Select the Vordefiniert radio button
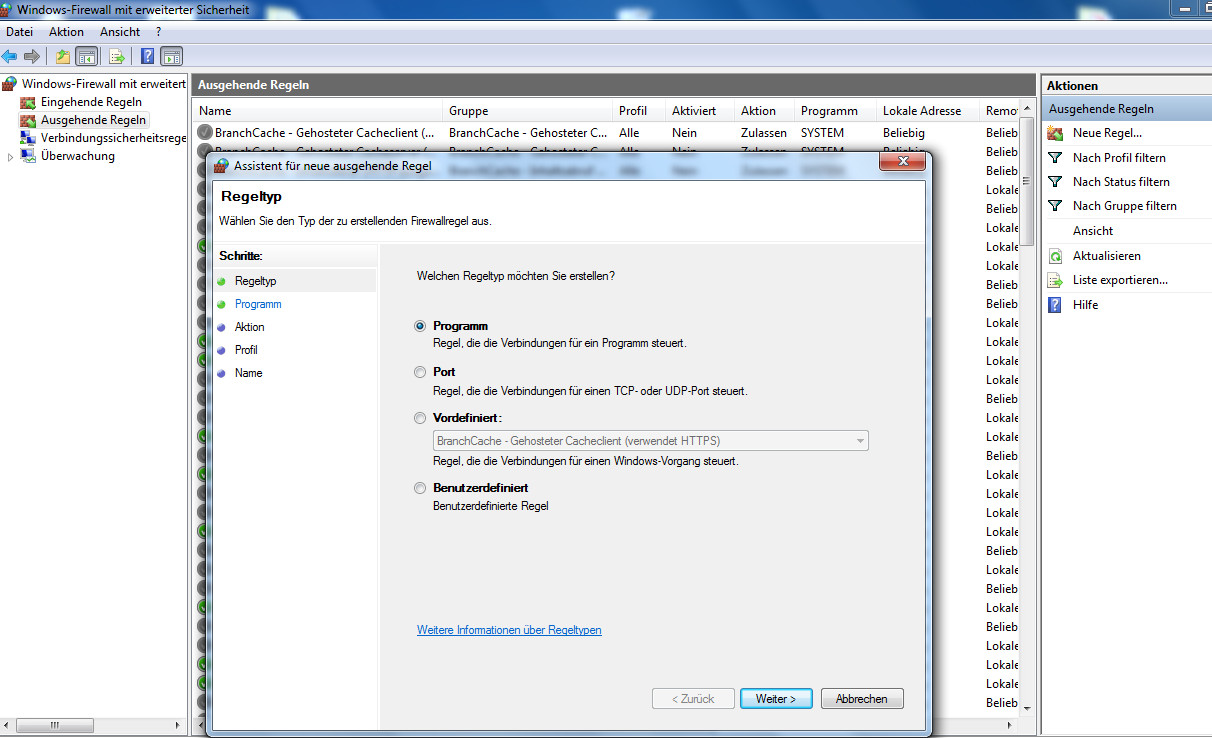 (420, 418)
